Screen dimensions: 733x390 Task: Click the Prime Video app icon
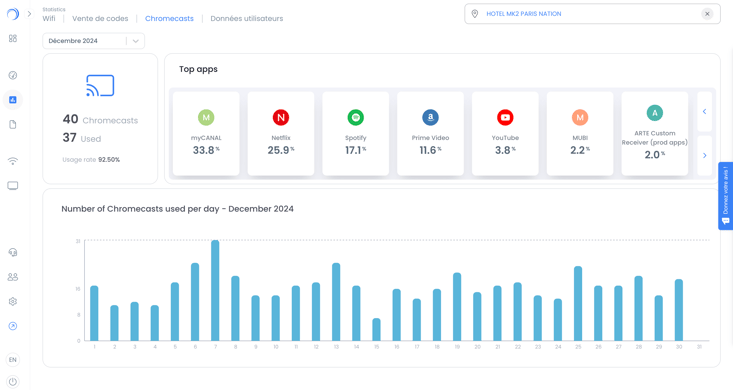pyautogui.click(x=431, y=117)
